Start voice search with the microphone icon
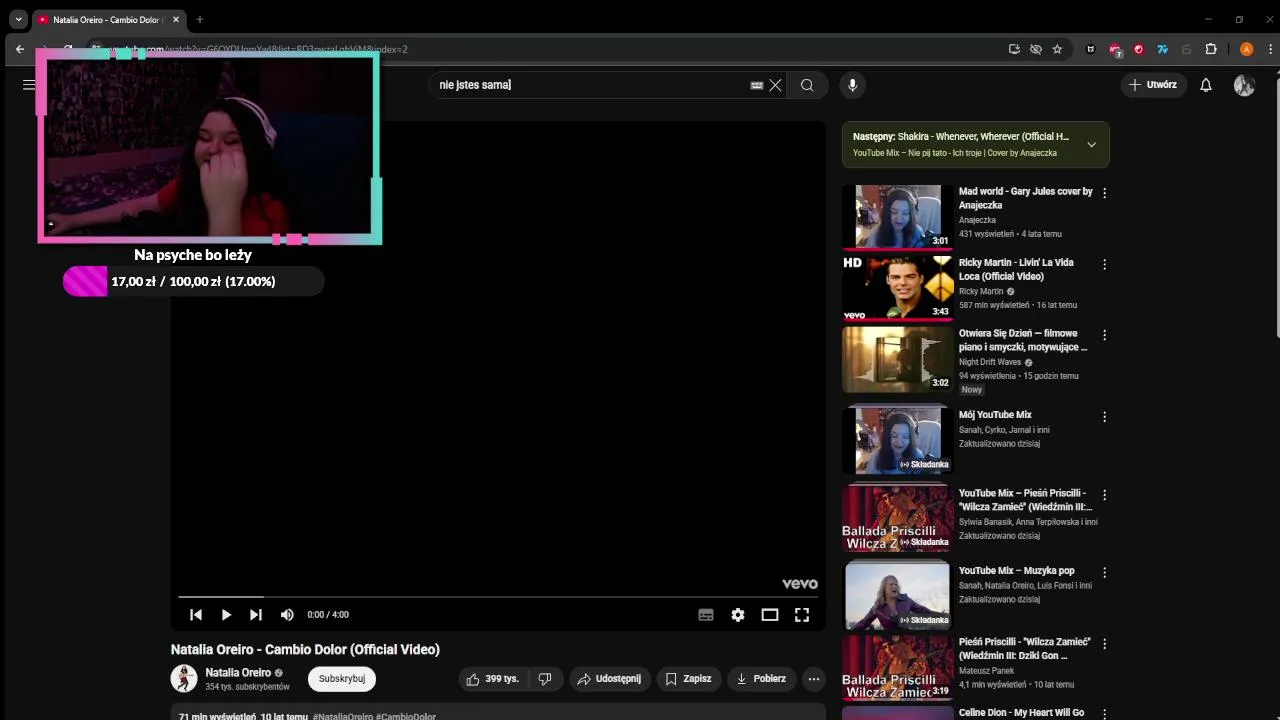 852,85
